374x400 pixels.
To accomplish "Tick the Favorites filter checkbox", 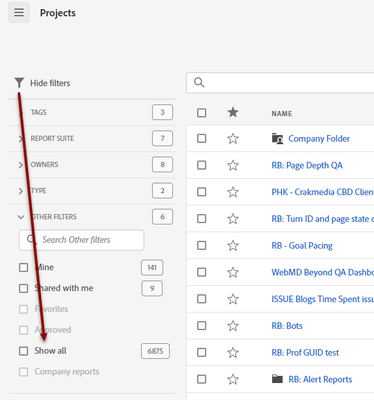I will point(24,309).
